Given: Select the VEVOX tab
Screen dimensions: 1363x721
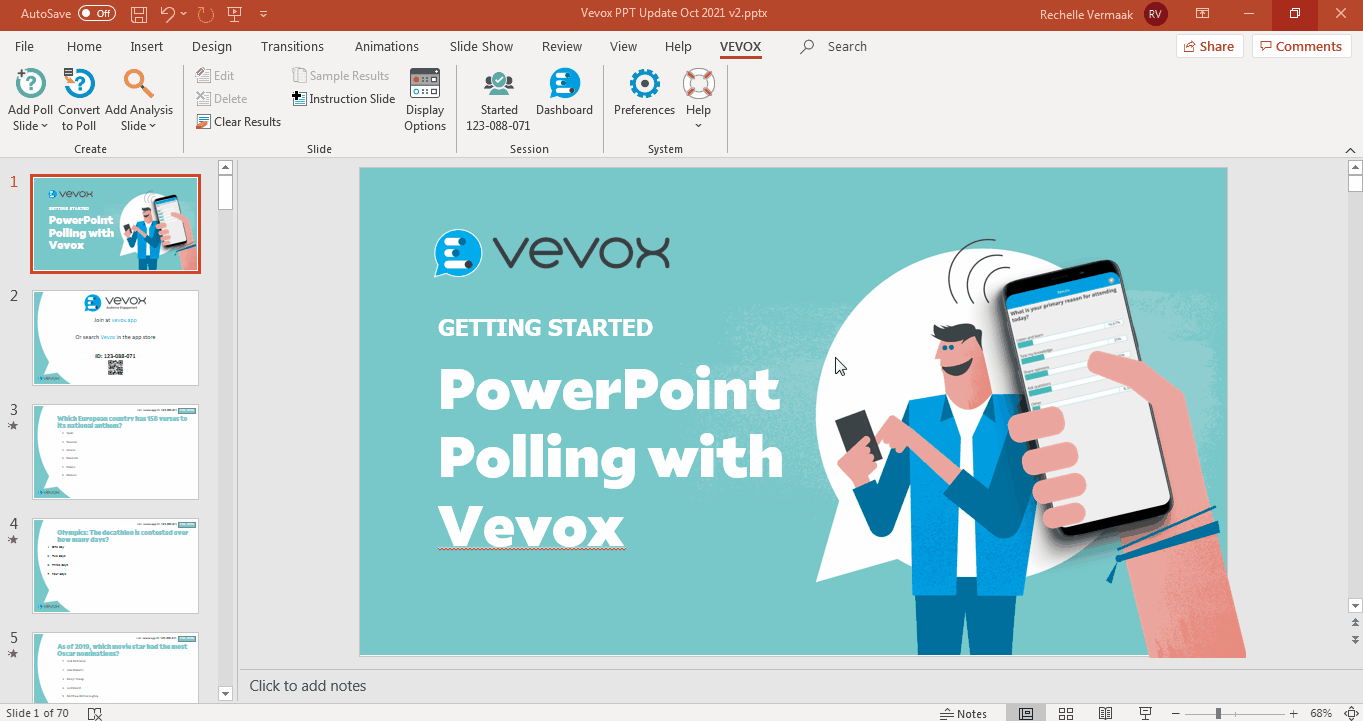Looking at the screenshot, I should coord(741,47).
